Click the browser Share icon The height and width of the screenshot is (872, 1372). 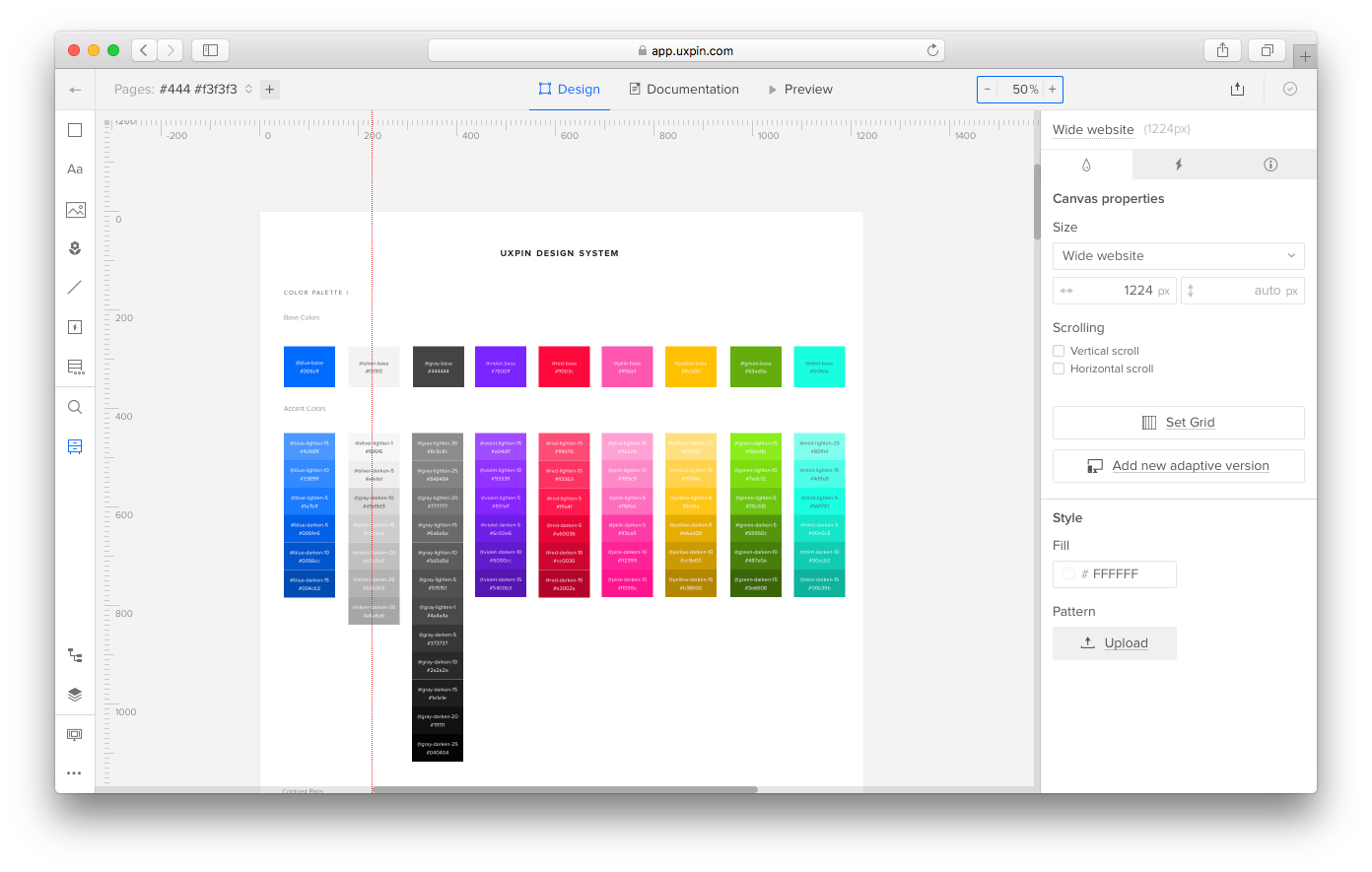click(x=1223, y=50)
